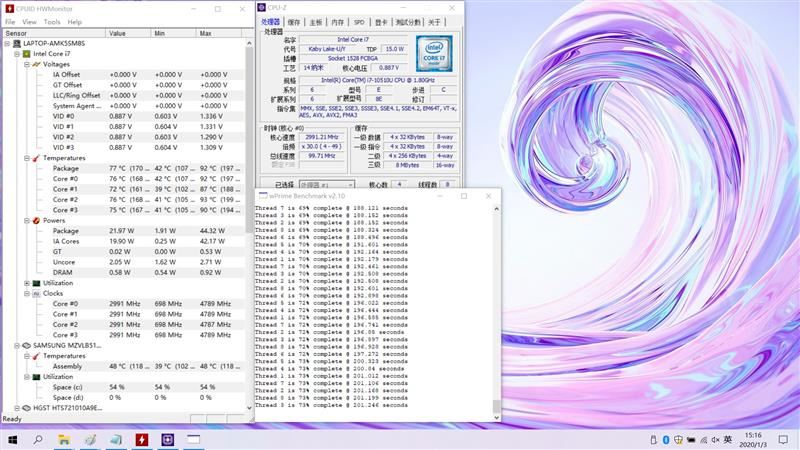The width and height of the screenshot is (800, 450).
Task: Switch to the 主板 tab in CPU-Z
Action: tap(316, 22)
